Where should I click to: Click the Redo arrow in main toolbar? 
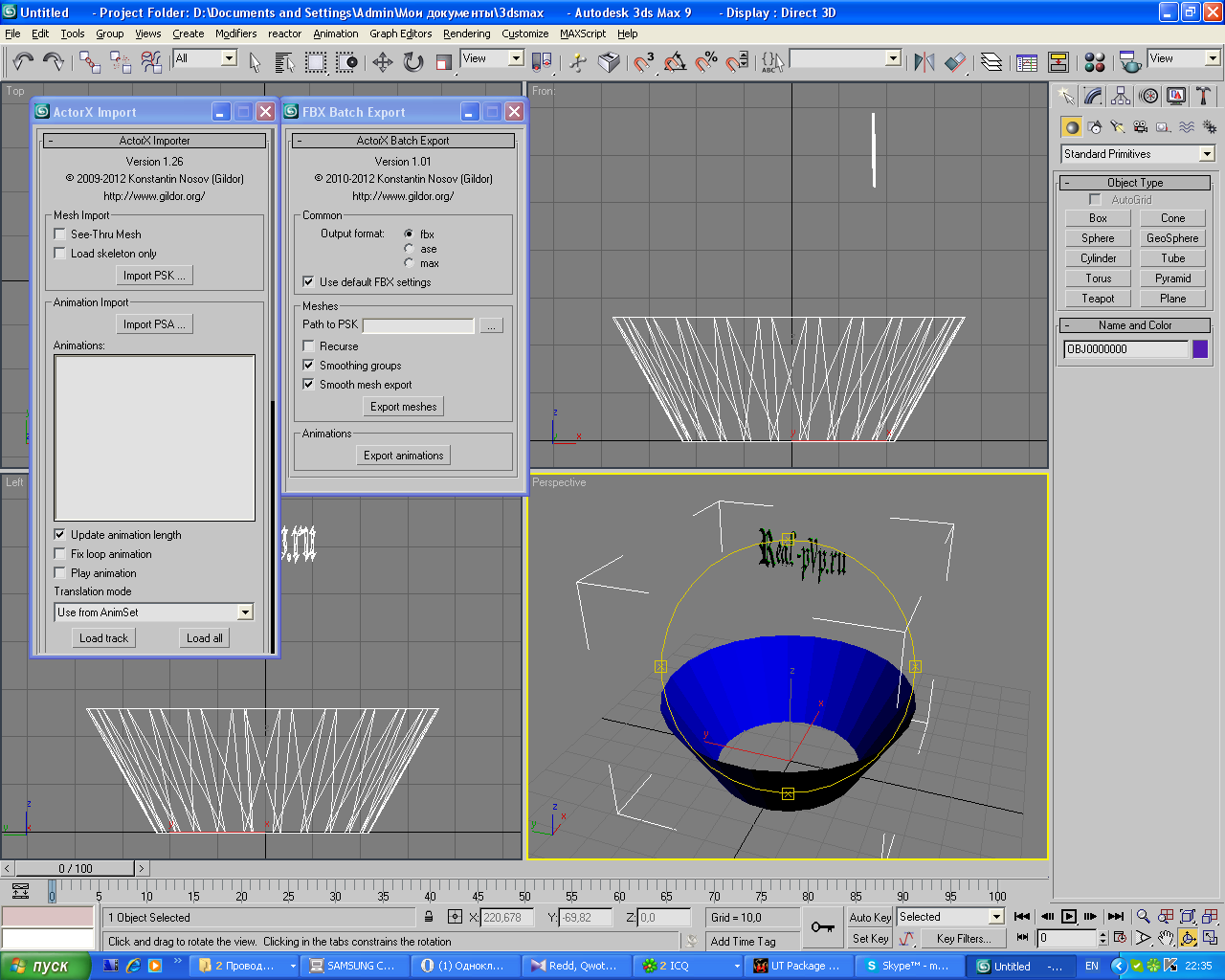(x=54, y=61)
